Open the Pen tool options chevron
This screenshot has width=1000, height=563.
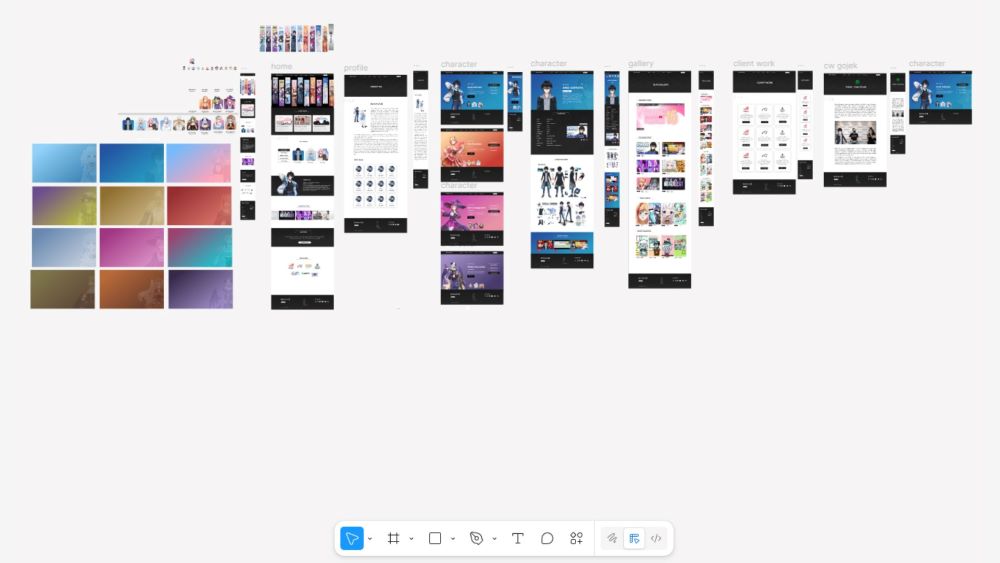click(x=494, y=539)
